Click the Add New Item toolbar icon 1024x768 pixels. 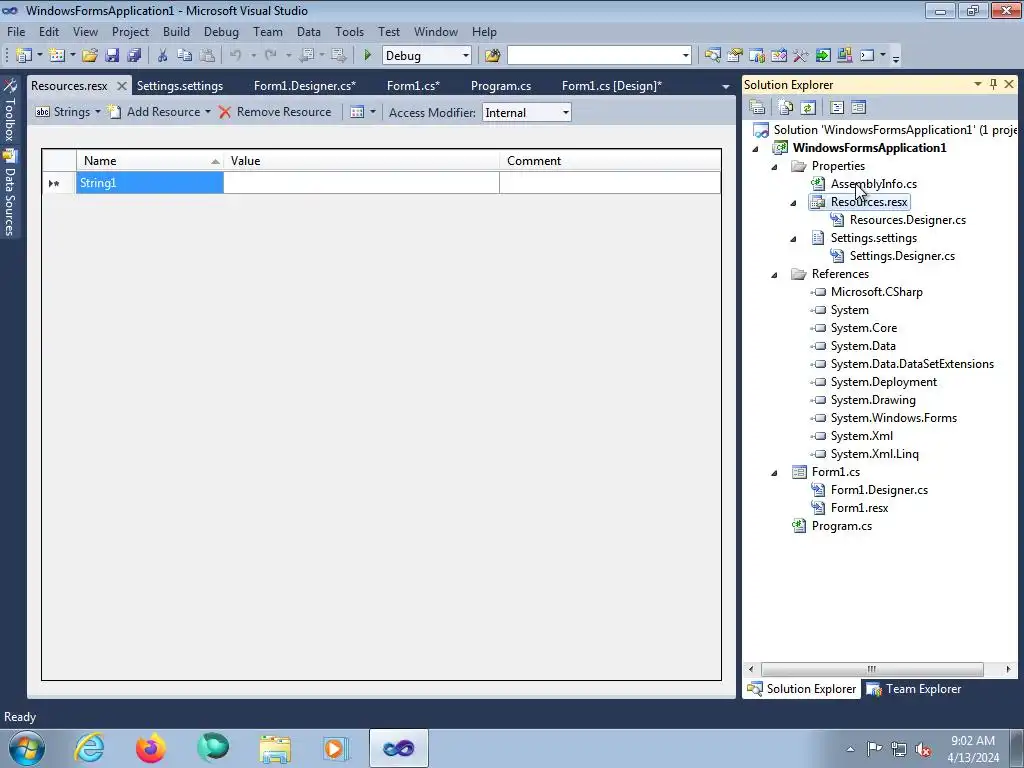(x=57, y=56)
